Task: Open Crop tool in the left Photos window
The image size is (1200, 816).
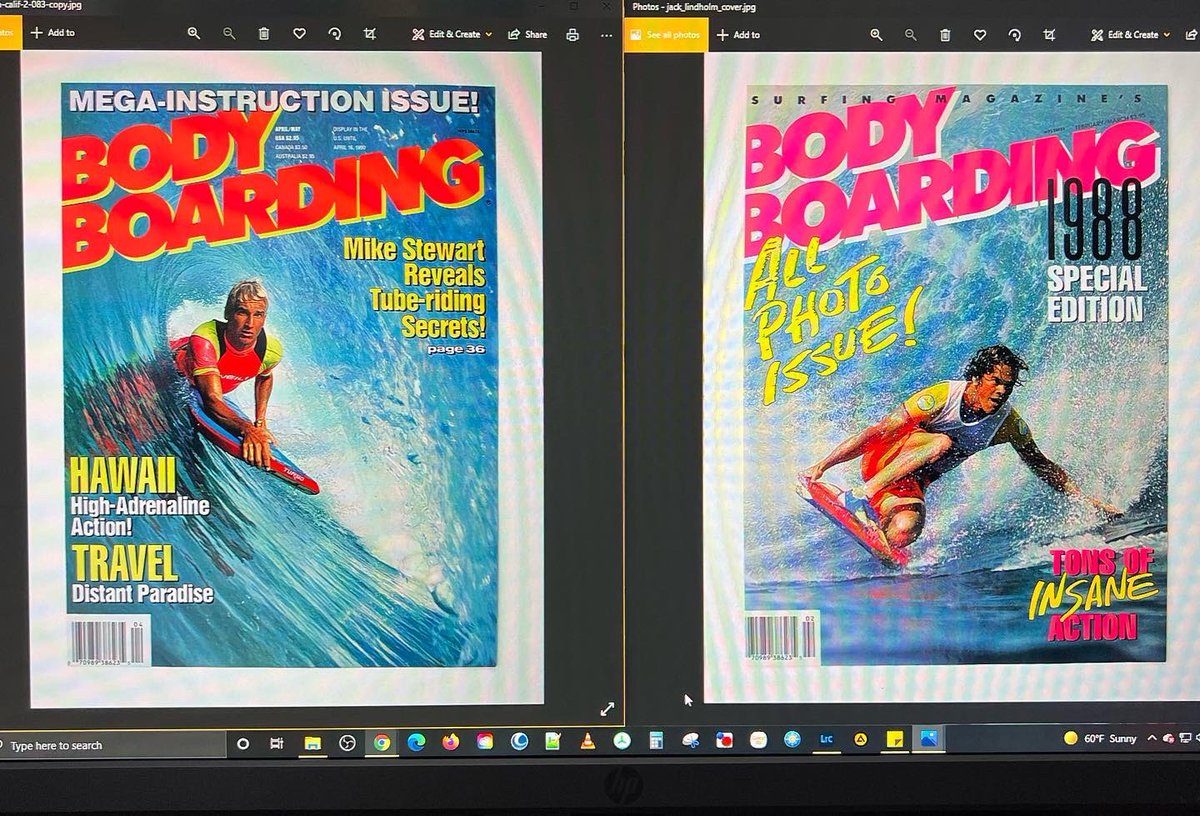Action: point(370,33)
